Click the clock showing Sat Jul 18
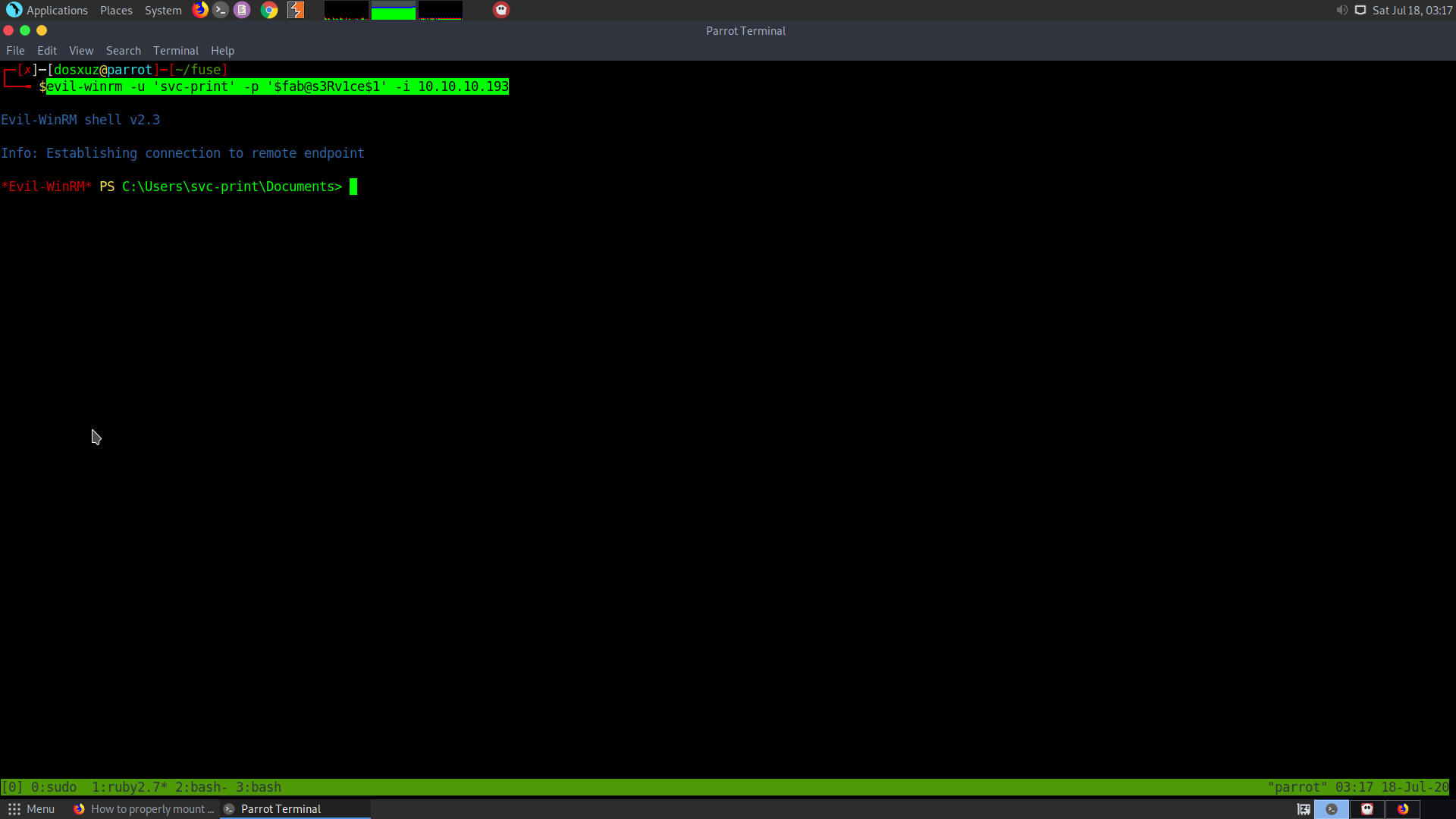This screenshot has height=819, width=1456. 1412,10
